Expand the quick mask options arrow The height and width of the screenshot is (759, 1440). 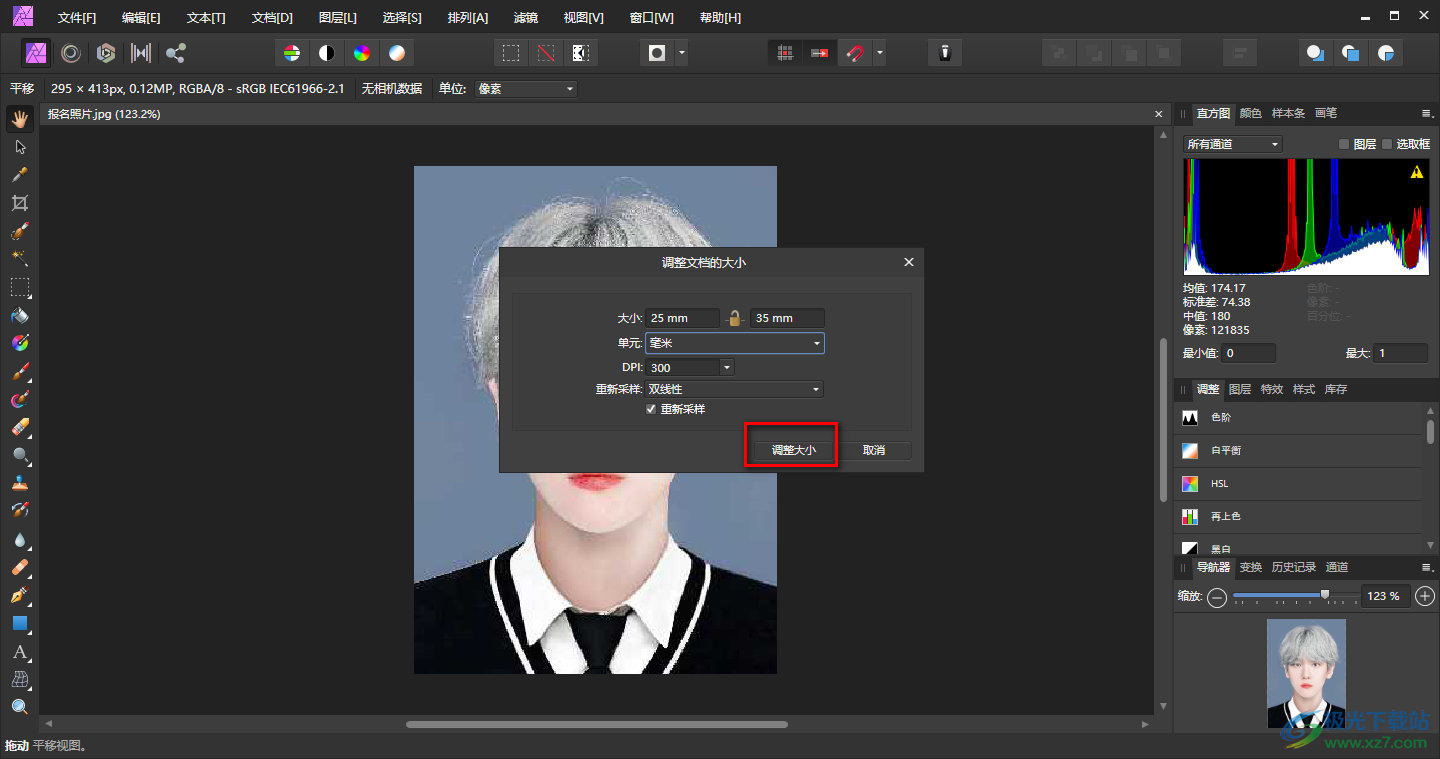pos(681,53)
